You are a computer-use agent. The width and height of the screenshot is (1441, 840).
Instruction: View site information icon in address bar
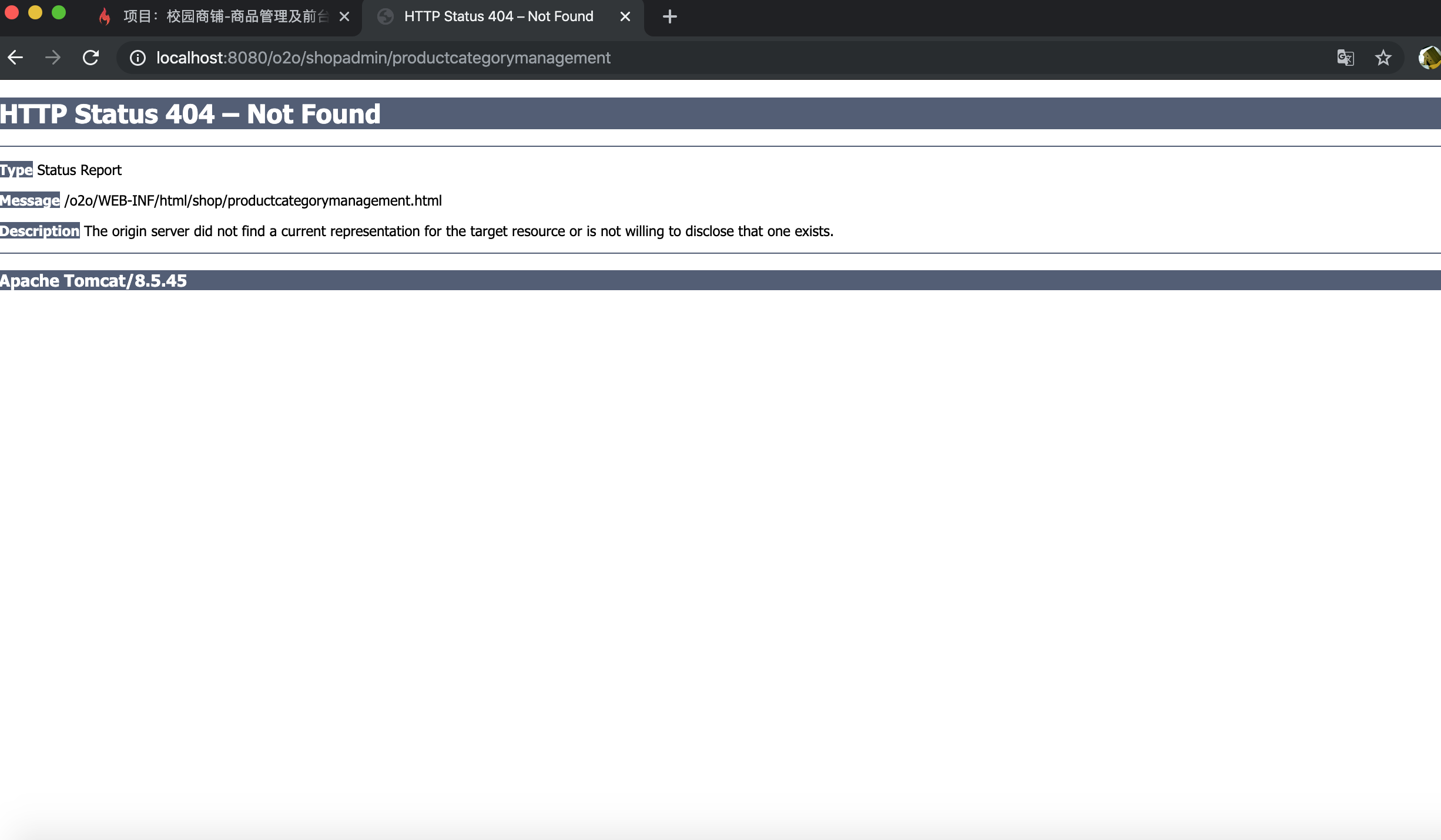(138, 58)
